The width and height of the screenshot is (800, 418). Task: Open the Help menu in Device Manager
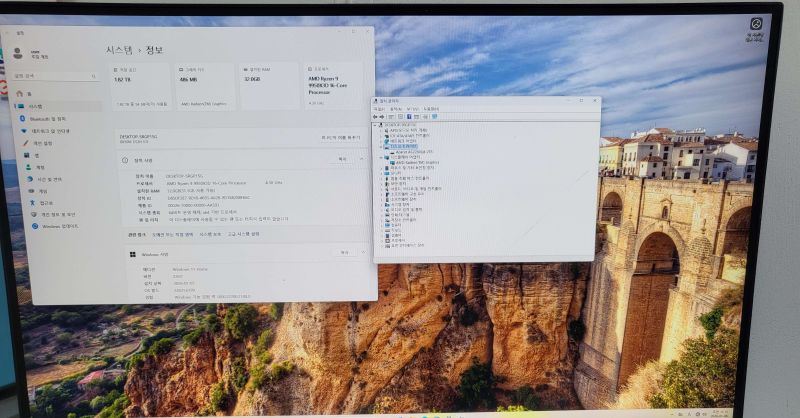[x=430, y=108]
